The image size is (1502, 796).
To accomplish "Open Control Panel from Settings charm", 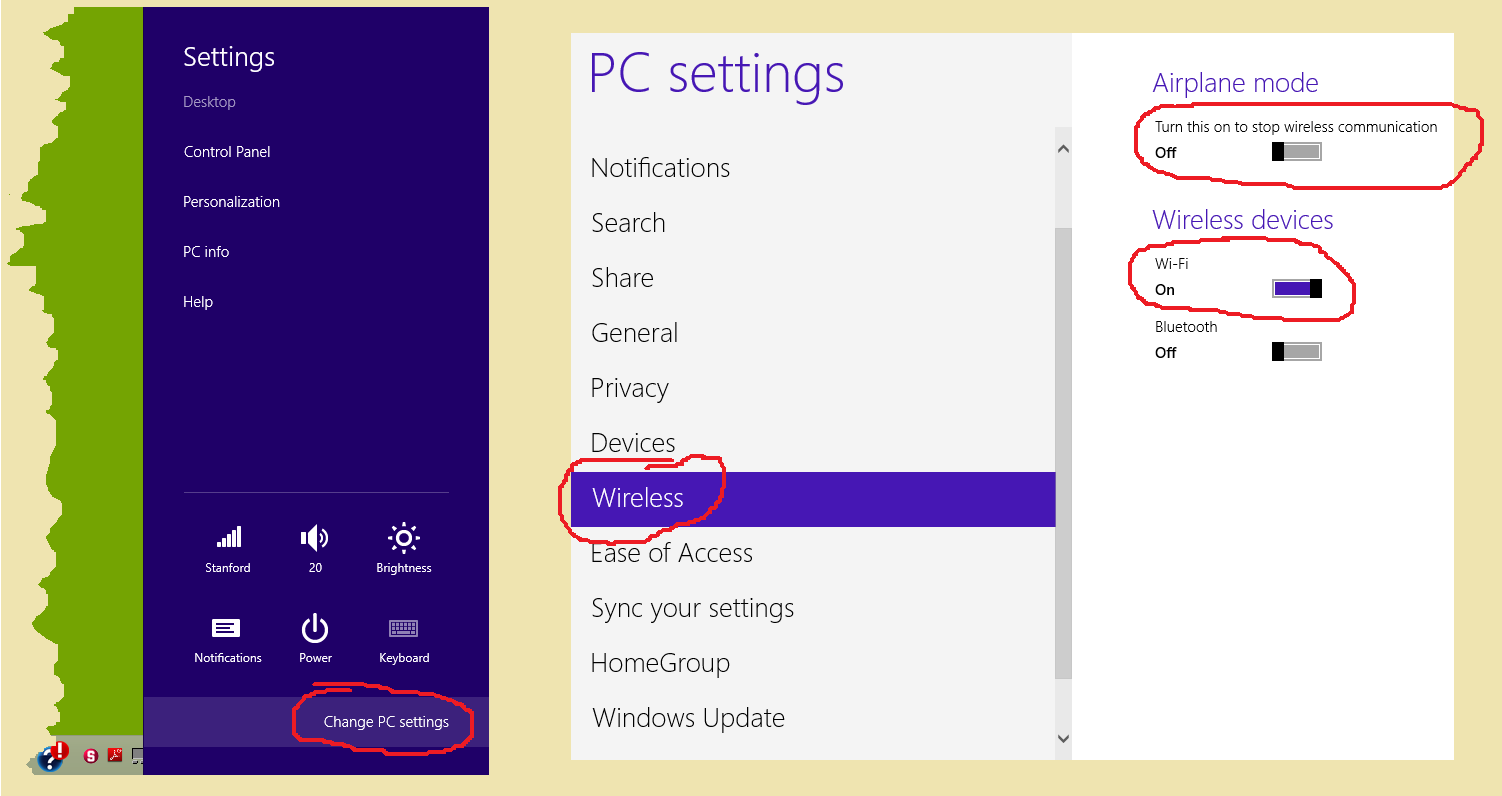I will point(227,152).
